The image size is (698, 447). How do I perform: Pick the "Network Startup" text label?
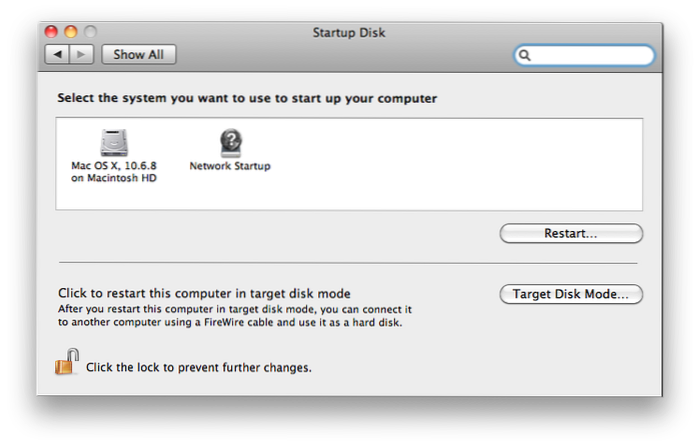pyautogui.click(x=230, y=166)
